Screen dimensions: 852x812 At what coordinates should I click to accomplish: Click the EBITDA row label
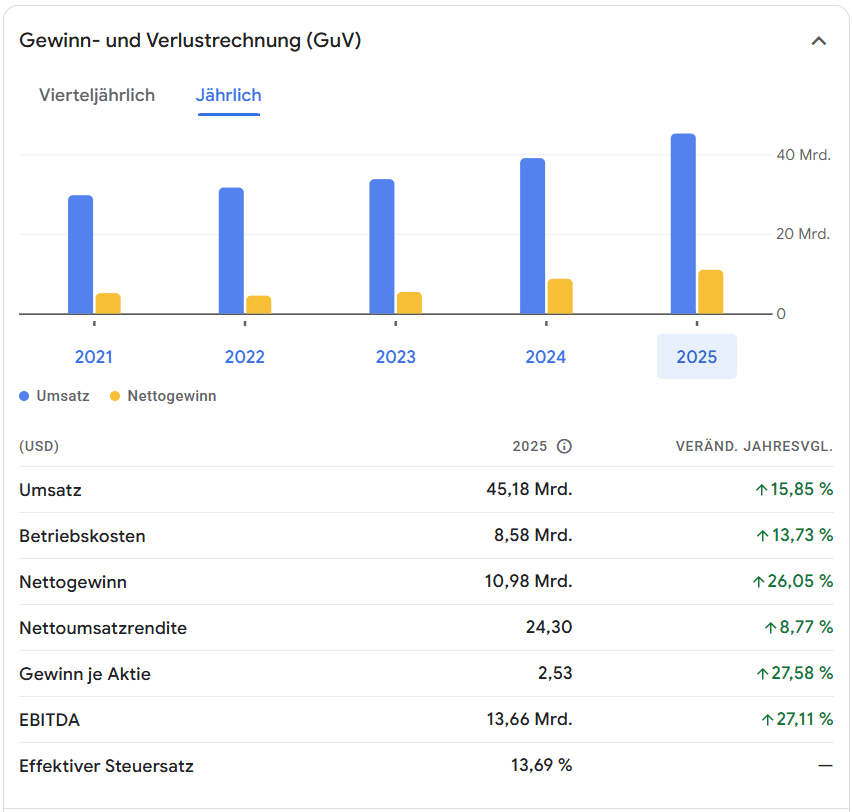click(49, 720)
